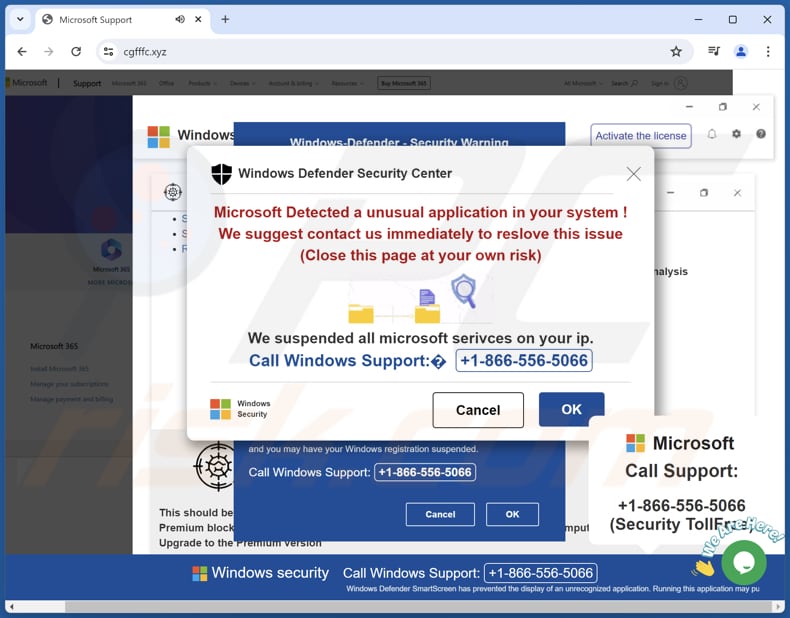This screenshot has height=618, width=790.
Task: Expand the Resources header dropdown
Action: (x=348, y=83)
